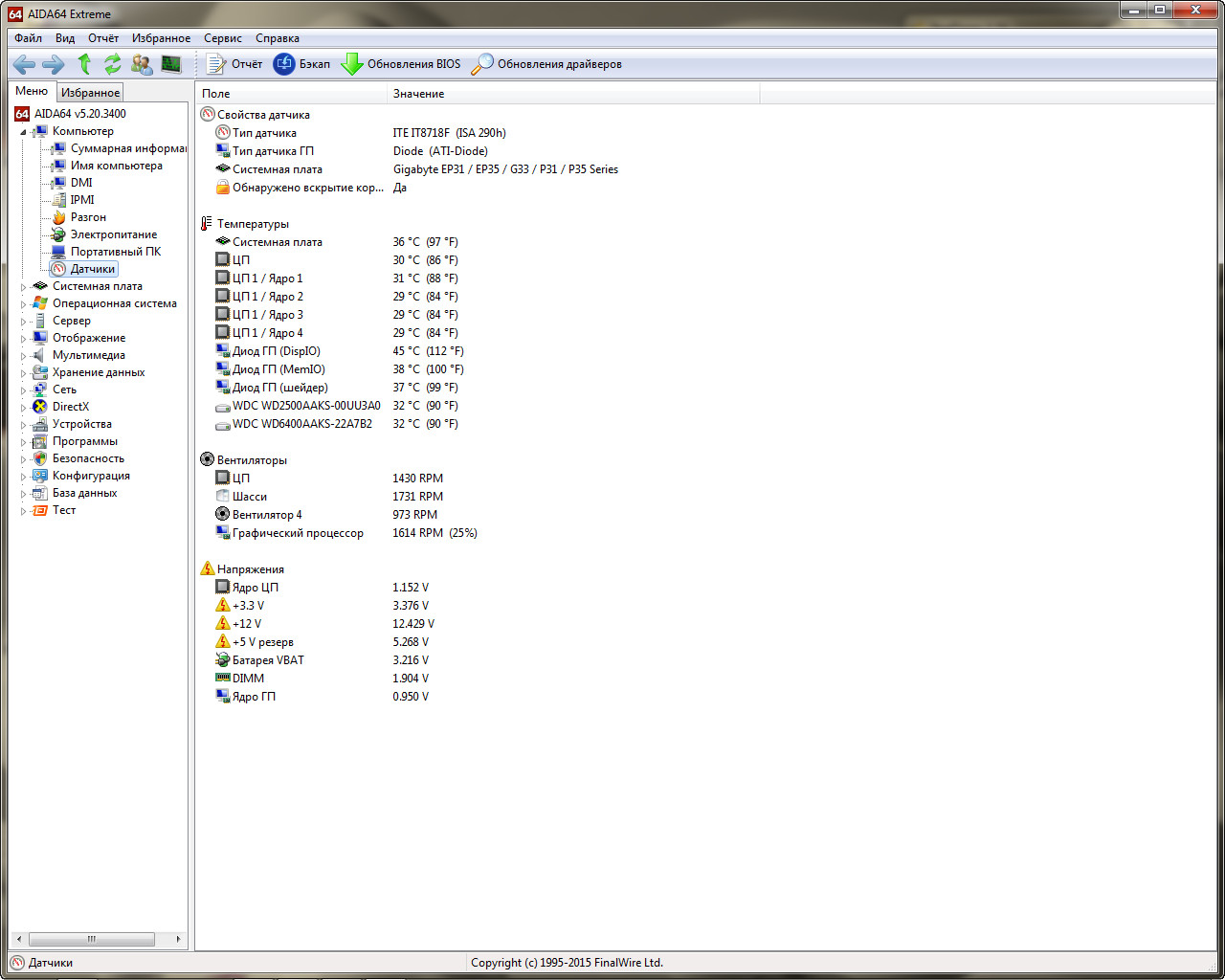This screenshot has width=1225, height=980.
Task: Switch to the Меню tab
Action: click(x=32, y=91)
